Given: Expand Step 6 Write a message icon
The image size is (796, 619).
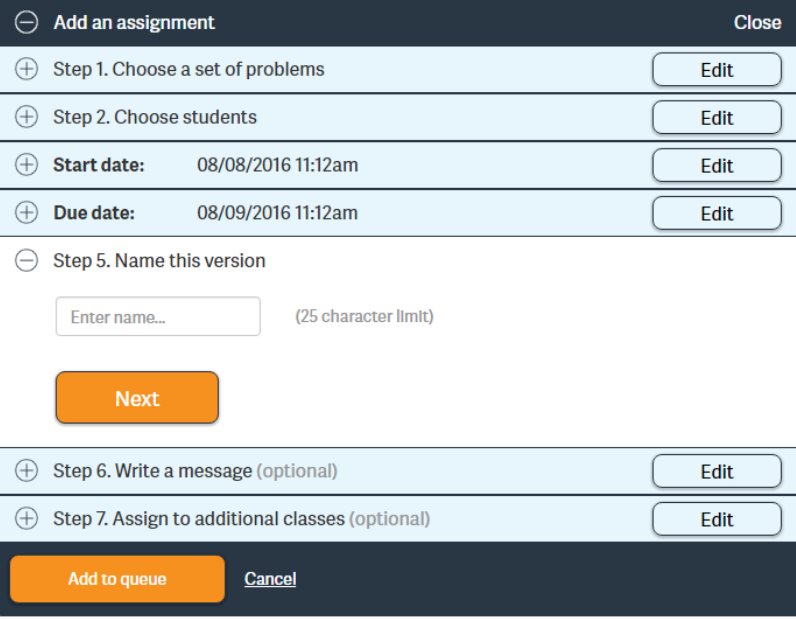Looking at the screenshot, I should 27,471.
